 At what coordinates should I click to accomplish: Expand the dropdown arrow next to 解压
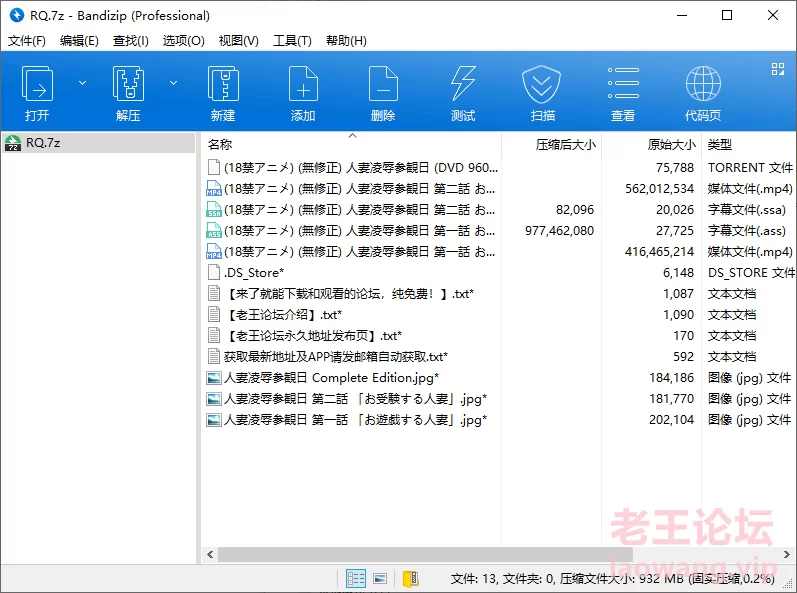pos(173,83)
